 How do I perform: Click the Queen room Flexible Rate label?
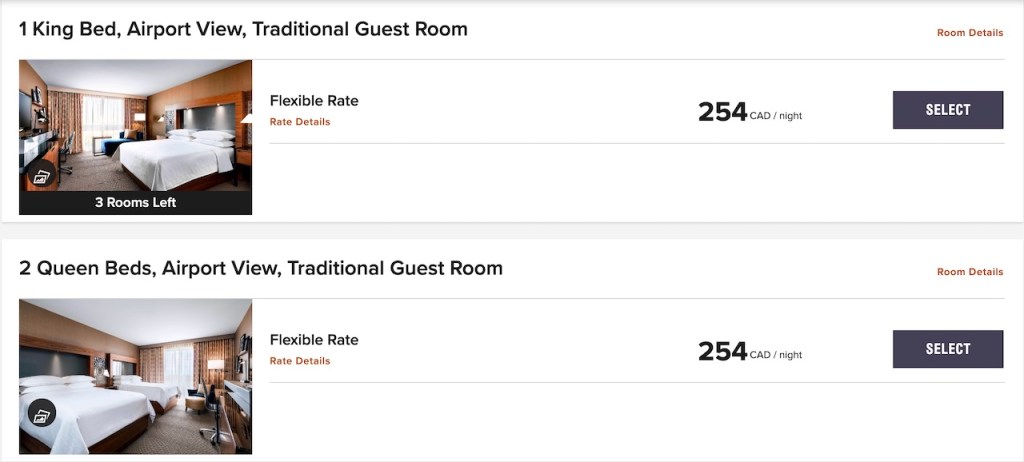tap(314, 339)
